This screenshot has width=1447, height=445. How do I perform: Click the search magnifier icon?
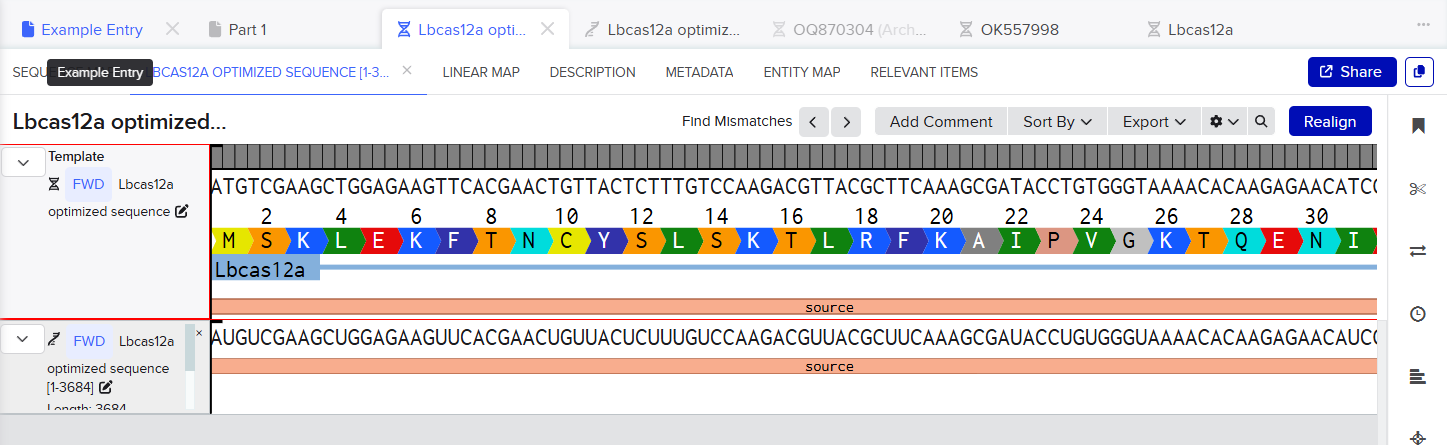[1261, 121]
